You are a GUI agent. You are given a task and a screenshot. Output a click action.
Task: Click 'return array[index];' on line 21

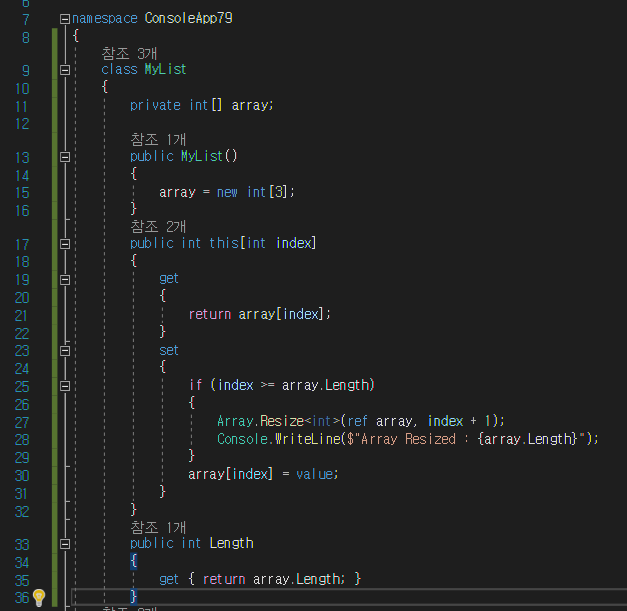(260, 314)
